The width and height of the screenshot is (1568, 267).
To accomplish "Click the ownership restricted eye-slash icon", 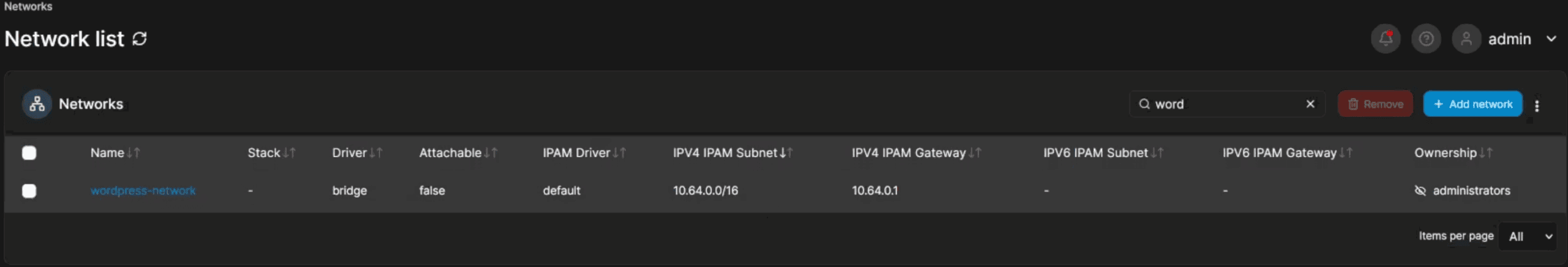I will point(1420,190).
